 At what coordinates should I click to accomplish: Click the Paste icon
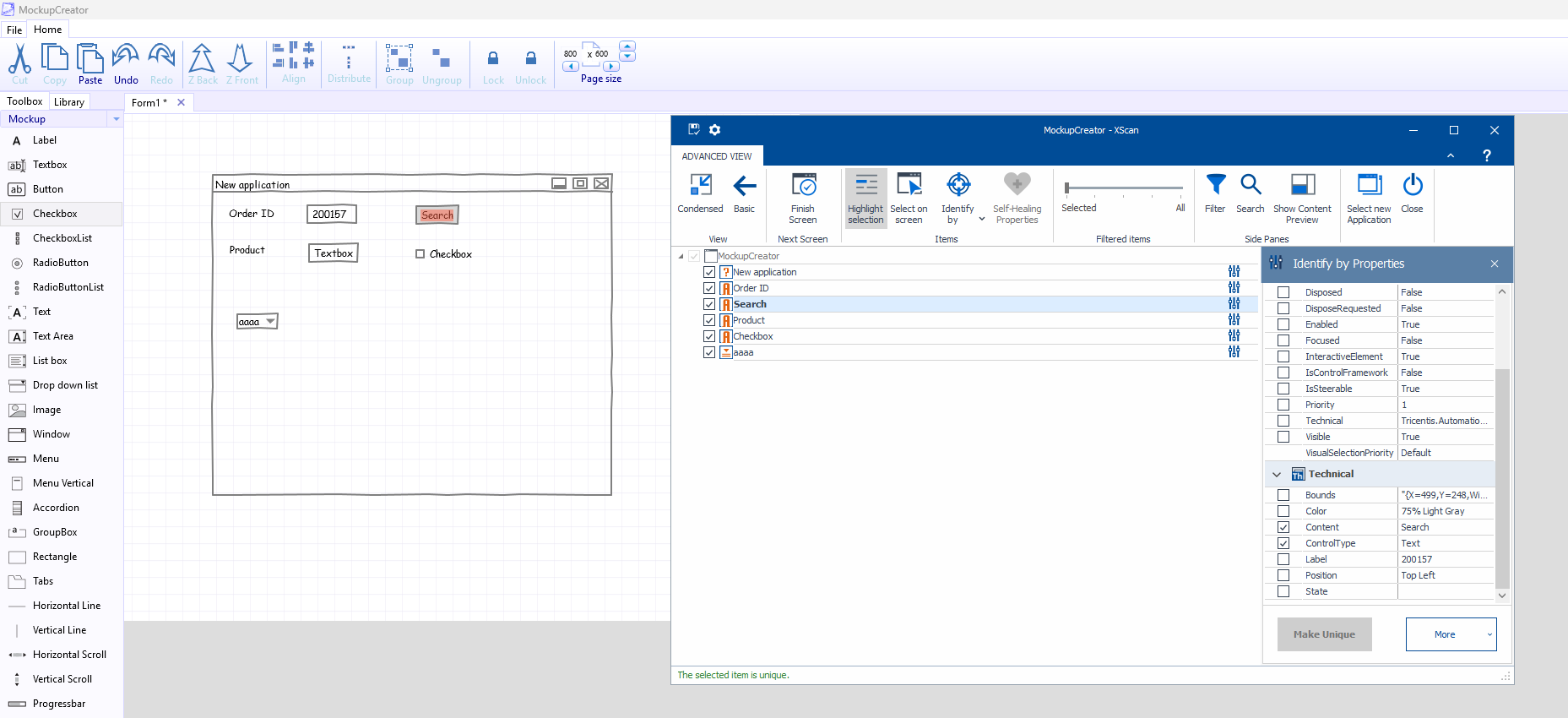[90, 57]
